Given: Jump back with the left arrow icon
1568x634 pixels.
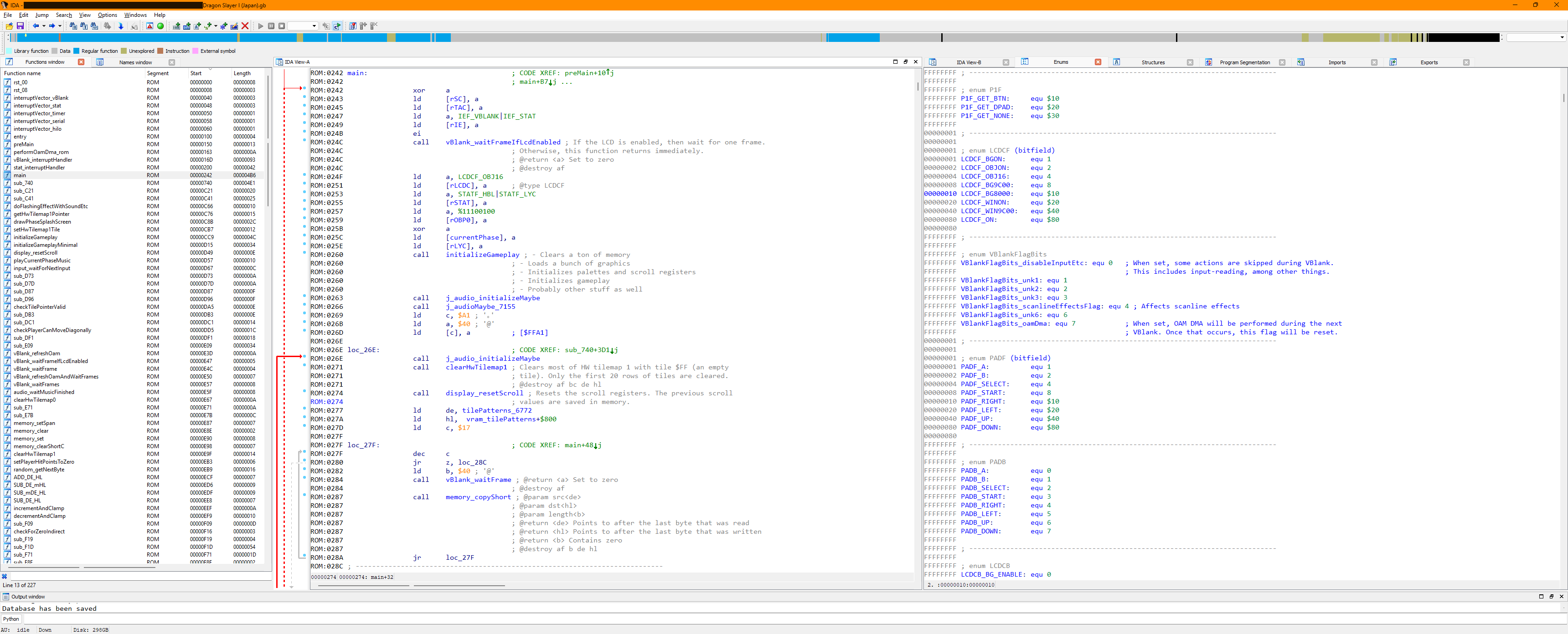Looking at the screenshot, I should (36, 26).
